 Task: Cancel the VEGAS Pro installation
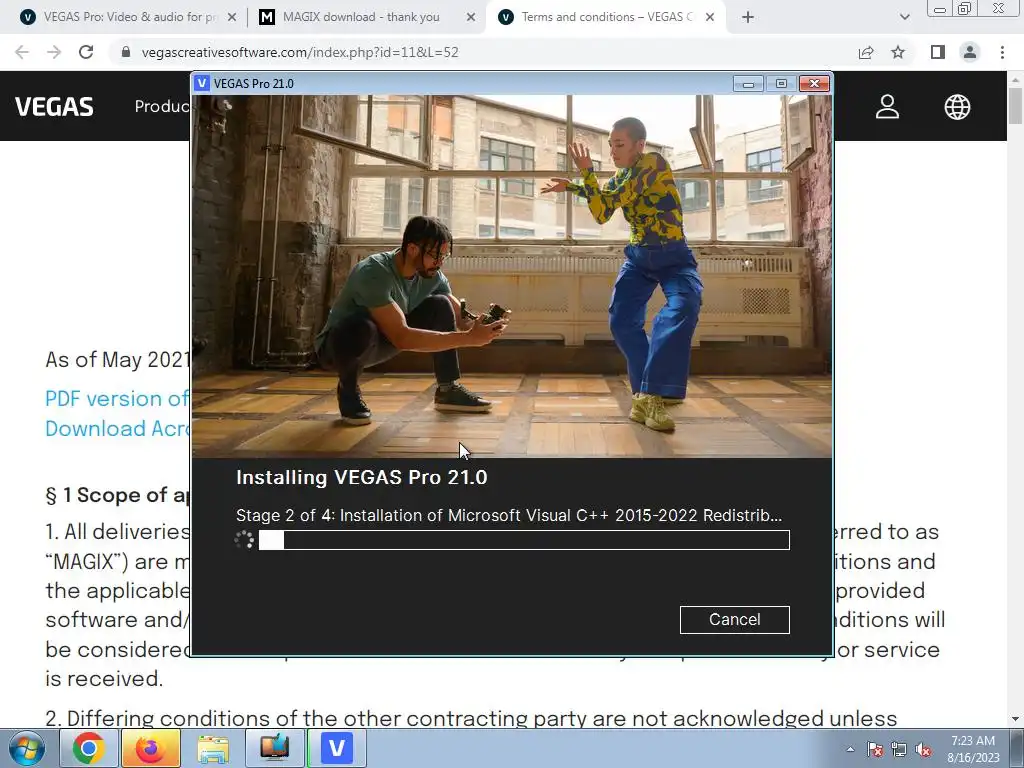click(x=734, y=619)
